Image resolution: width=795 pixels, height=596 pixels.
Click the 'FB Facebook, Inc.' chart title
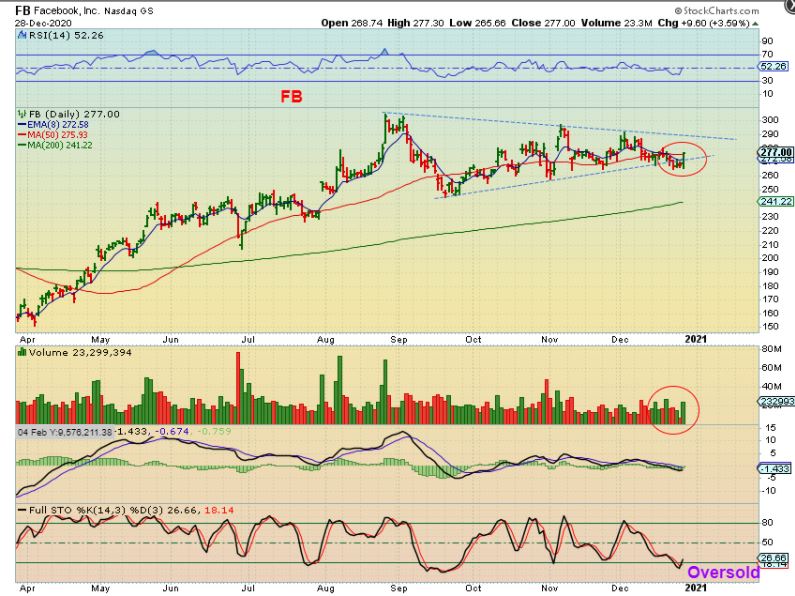click(58, 11)
